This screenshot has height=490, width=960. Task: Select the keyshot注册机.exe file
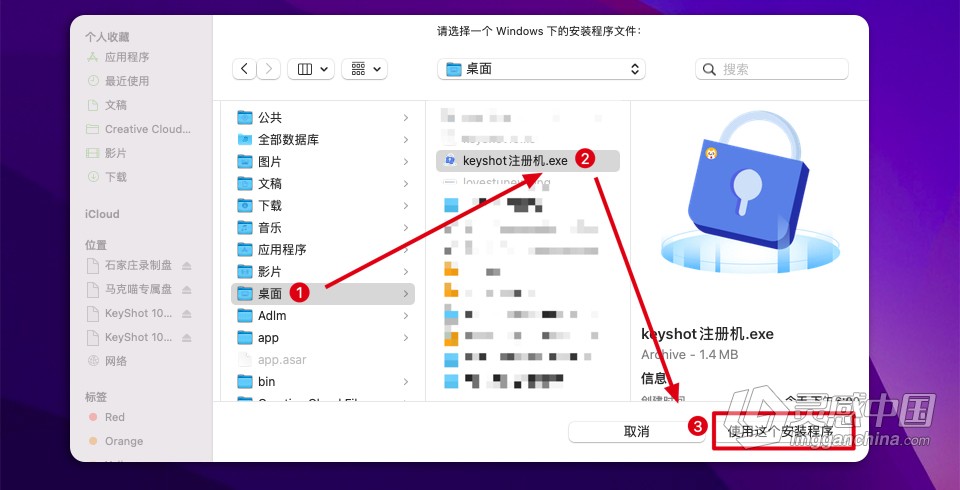tap(528, 161)
